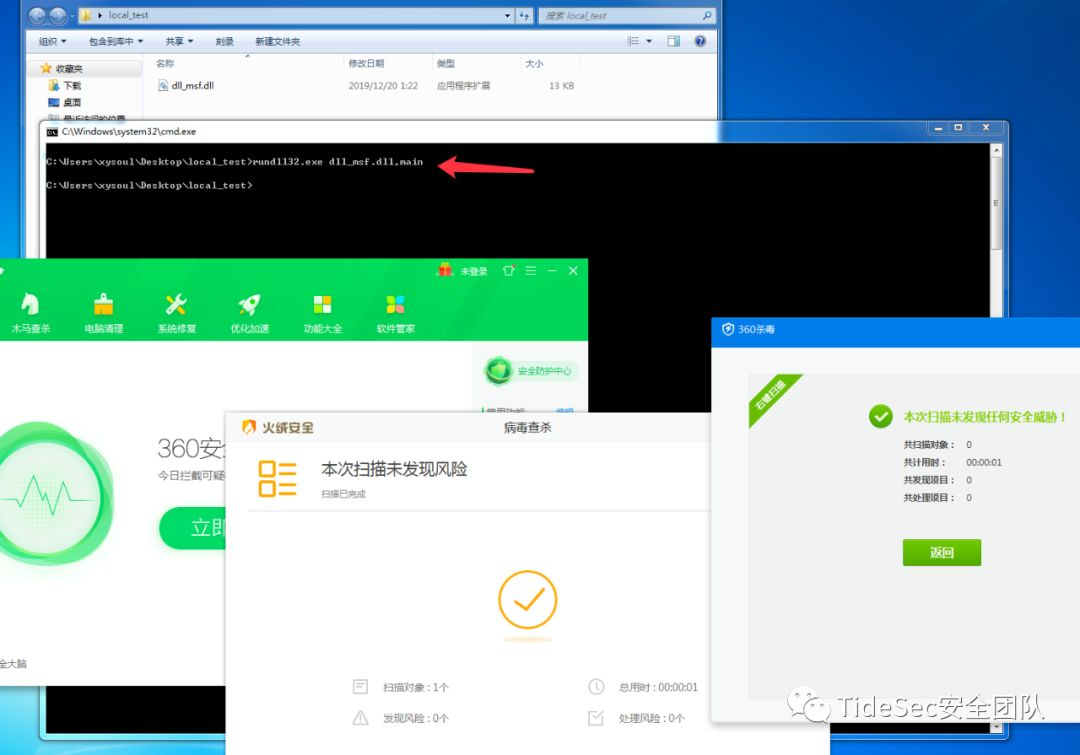Open 木马查杀 trojan scan in 360

[30, 313]
